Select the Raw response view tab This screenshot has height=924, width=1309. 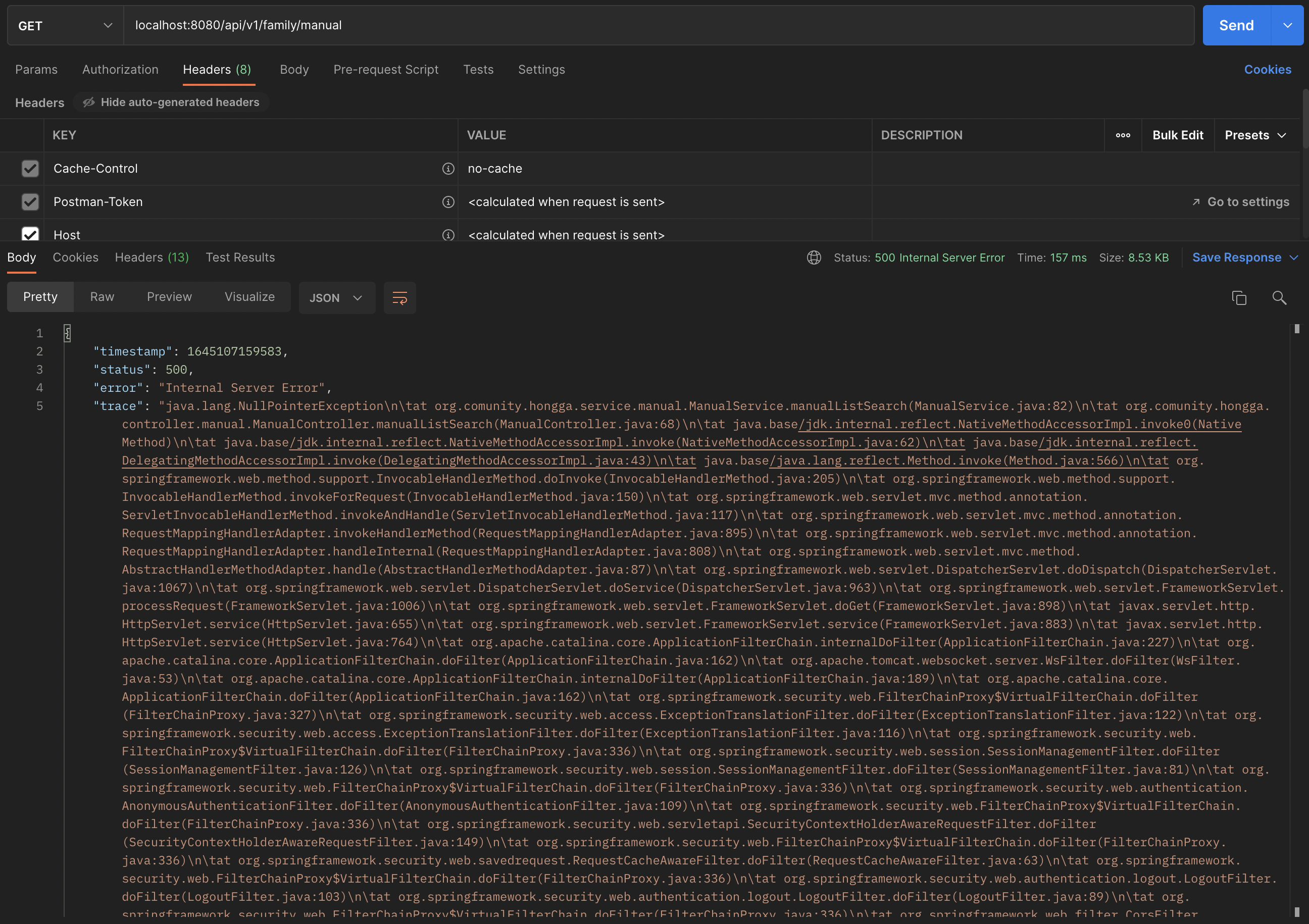[x=102, y=296]
